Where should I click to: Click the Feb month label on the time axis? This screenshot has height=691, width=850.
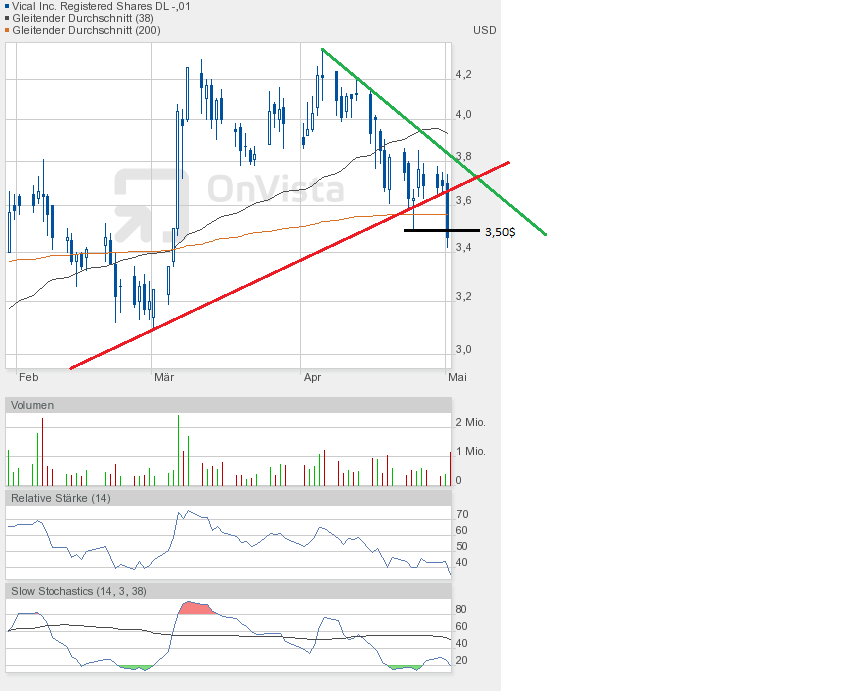pyautogui.click(x=29, y=377)
